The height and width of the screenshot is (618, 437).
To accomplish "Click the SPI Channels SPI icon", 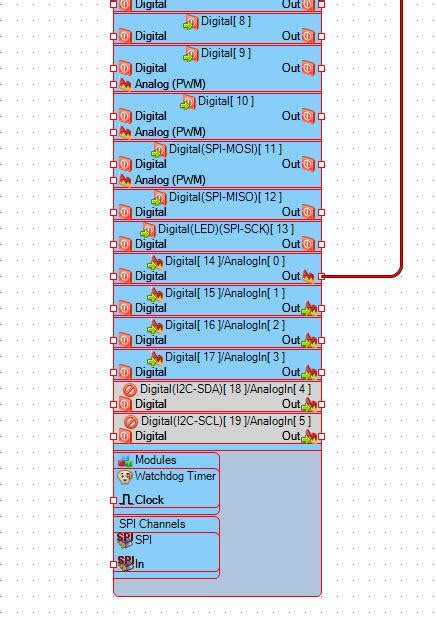I will coord(125,540).
